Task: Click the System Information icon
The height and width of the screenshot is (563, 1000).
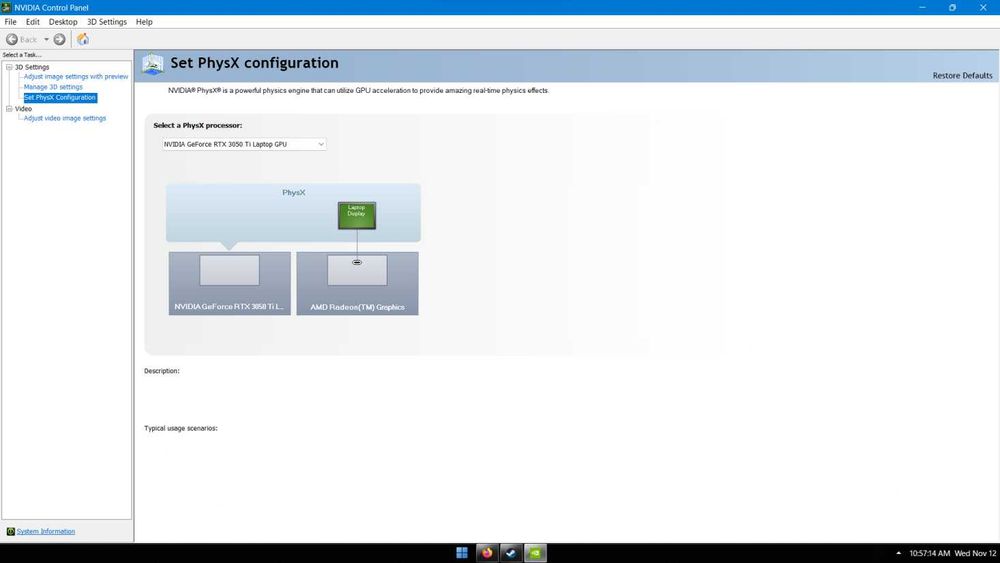Action: [10, 531]
